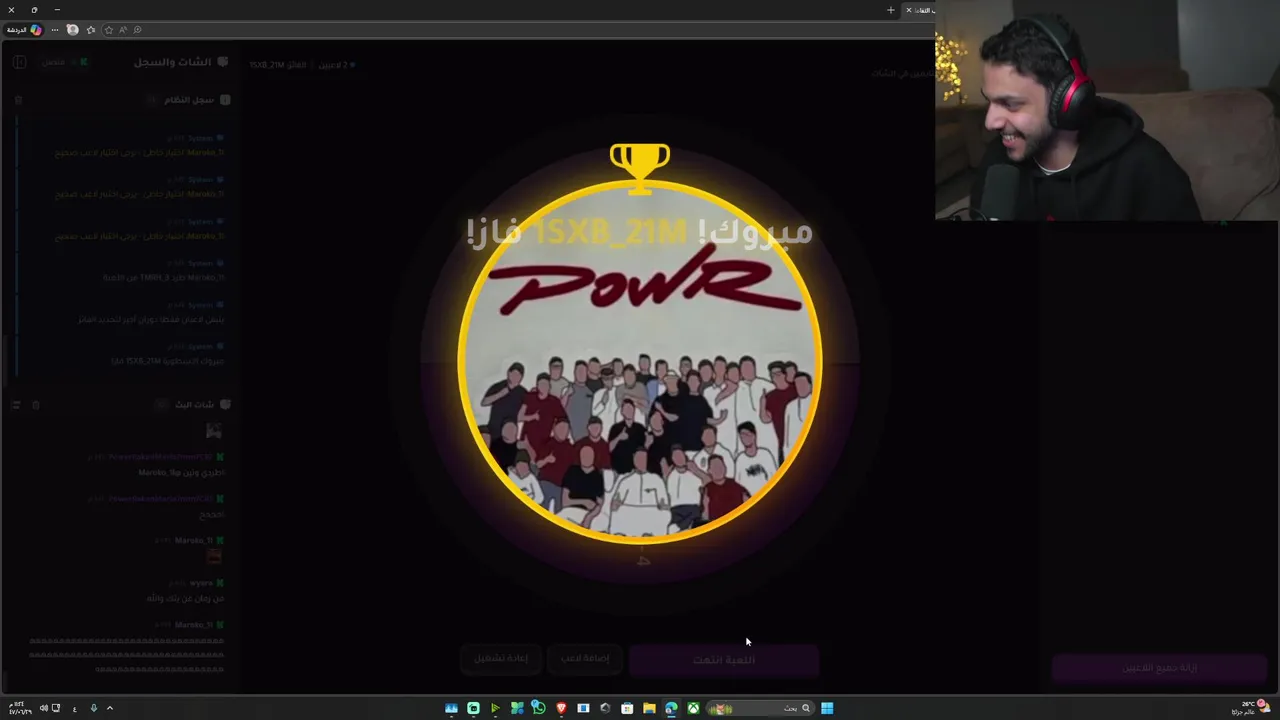
Task: Click the microphone icon in system tray
Action: point(93,708)
